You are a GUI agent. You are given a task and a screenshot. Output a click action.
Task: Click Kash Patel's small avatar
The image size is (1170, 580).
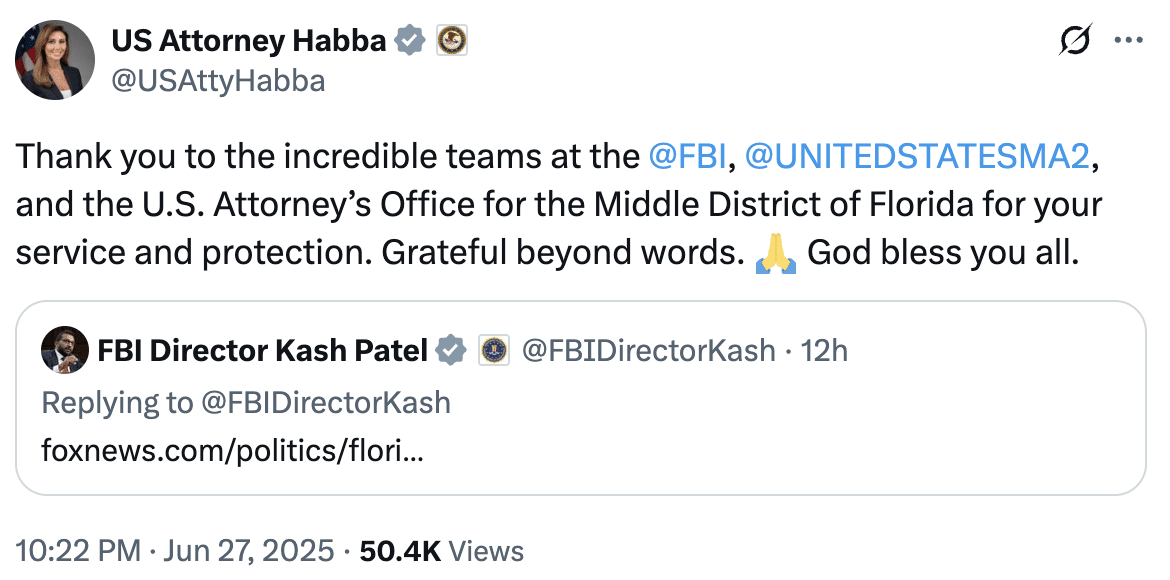[63, 349]
